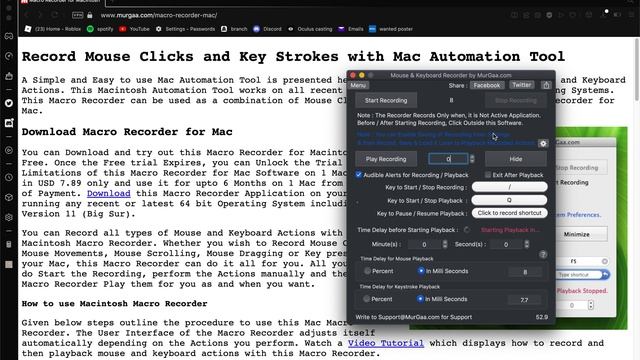Enable Exit After Playback checkbox

pyautogui.click(x=488, y=175)
